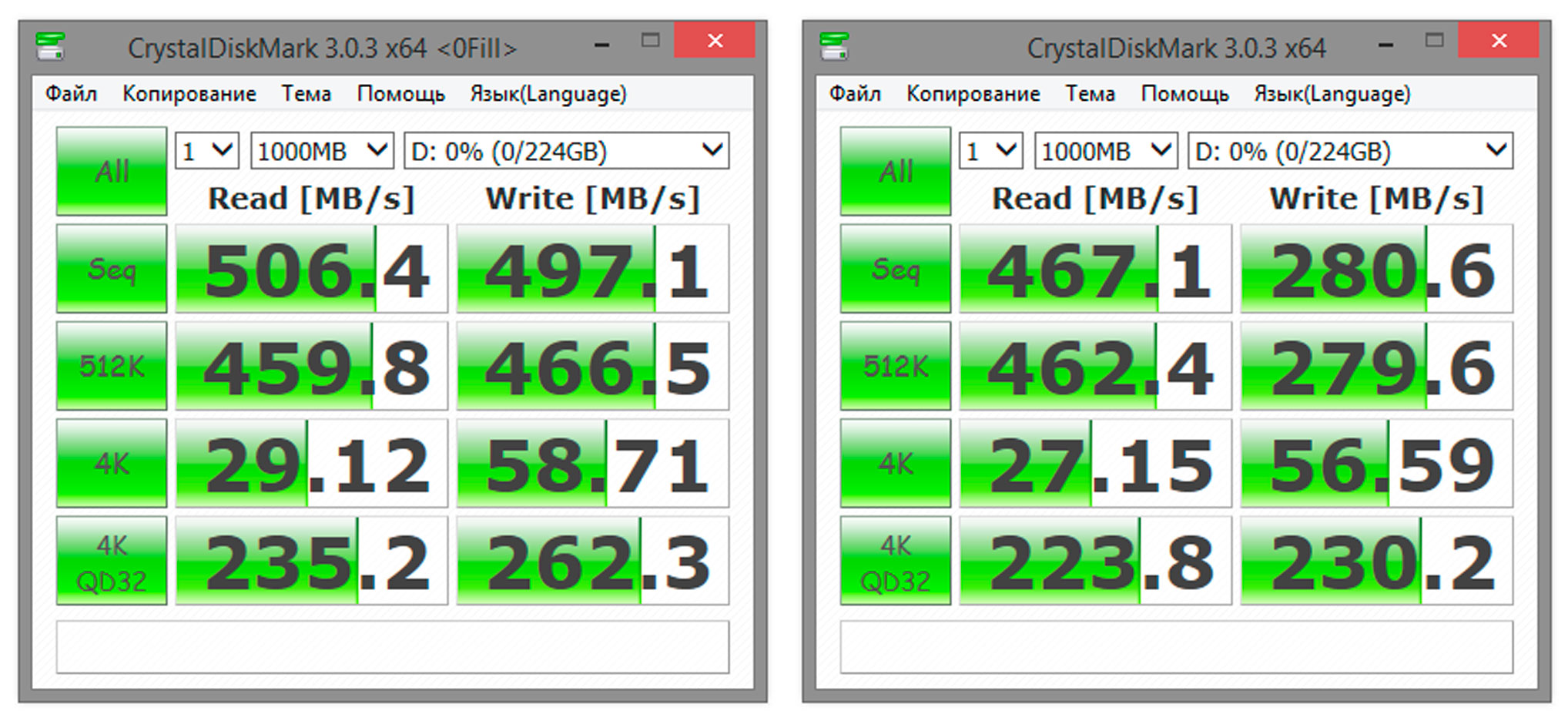Image resolution: width=1568 pixels, height=721 pixels.
Task: Click the 0Fill window title text
Action: pyautogui.click(x=322, y=49)
